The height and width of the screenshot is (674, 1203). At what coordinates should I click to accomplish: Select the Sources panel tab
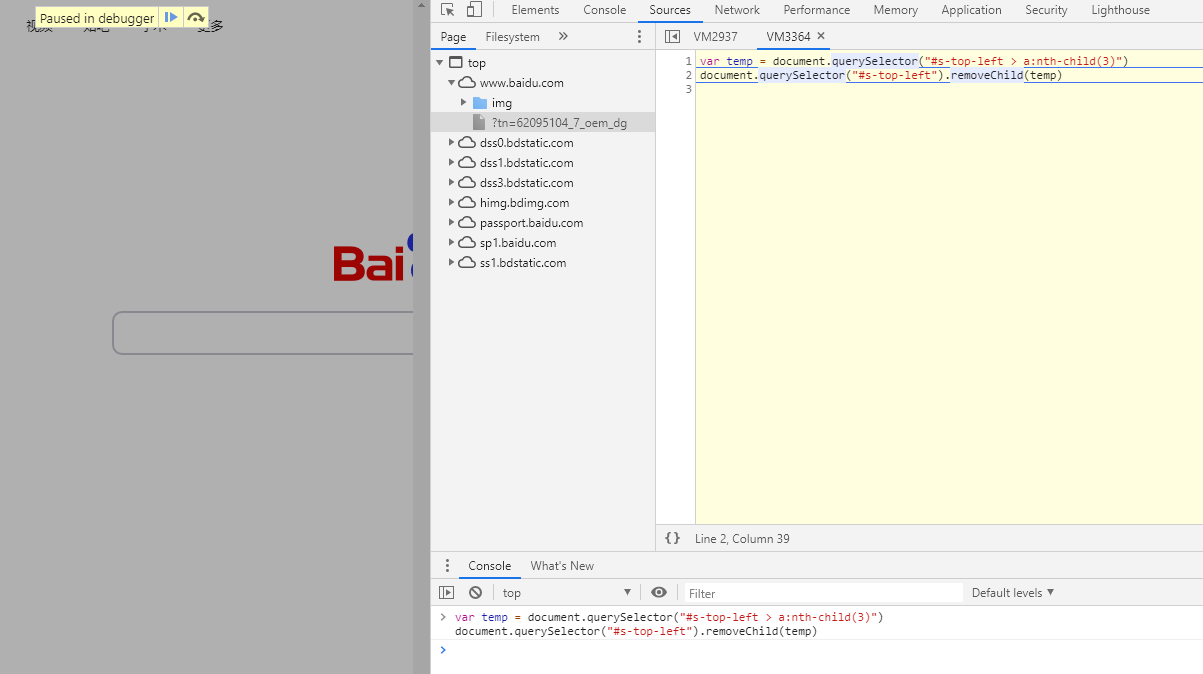[x=670, y=10]
